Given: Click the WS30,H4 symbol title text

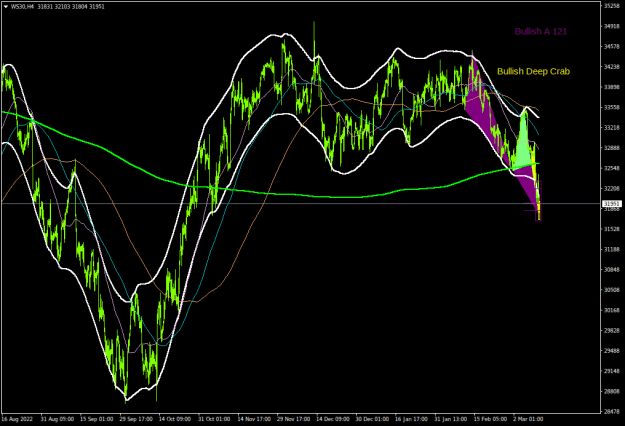Looking at the screenshot, I should click(22, 6).
